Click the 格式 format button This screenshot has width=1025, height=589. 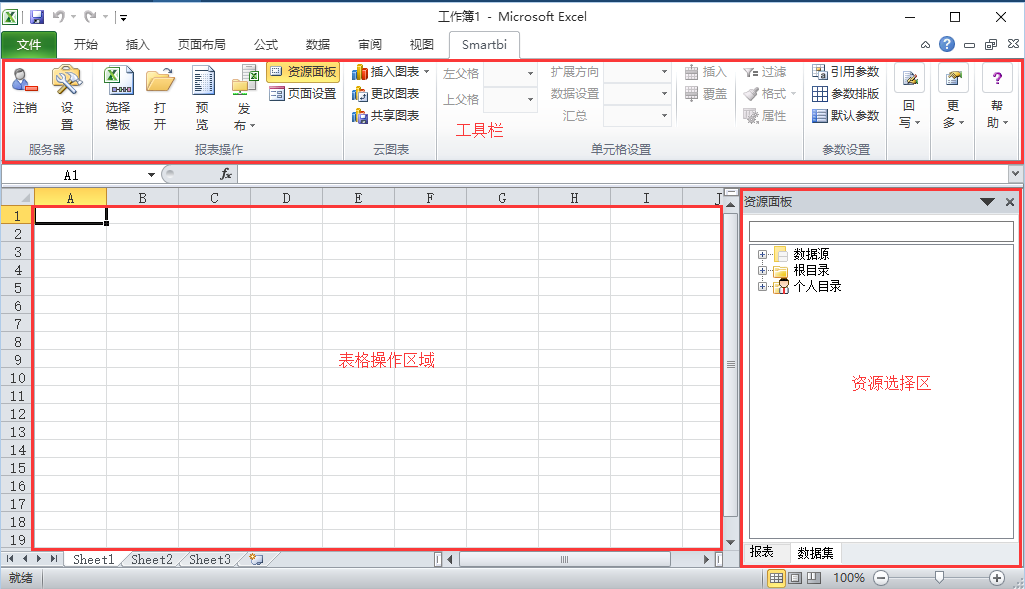pyautogui.click(x=770, y=94)
